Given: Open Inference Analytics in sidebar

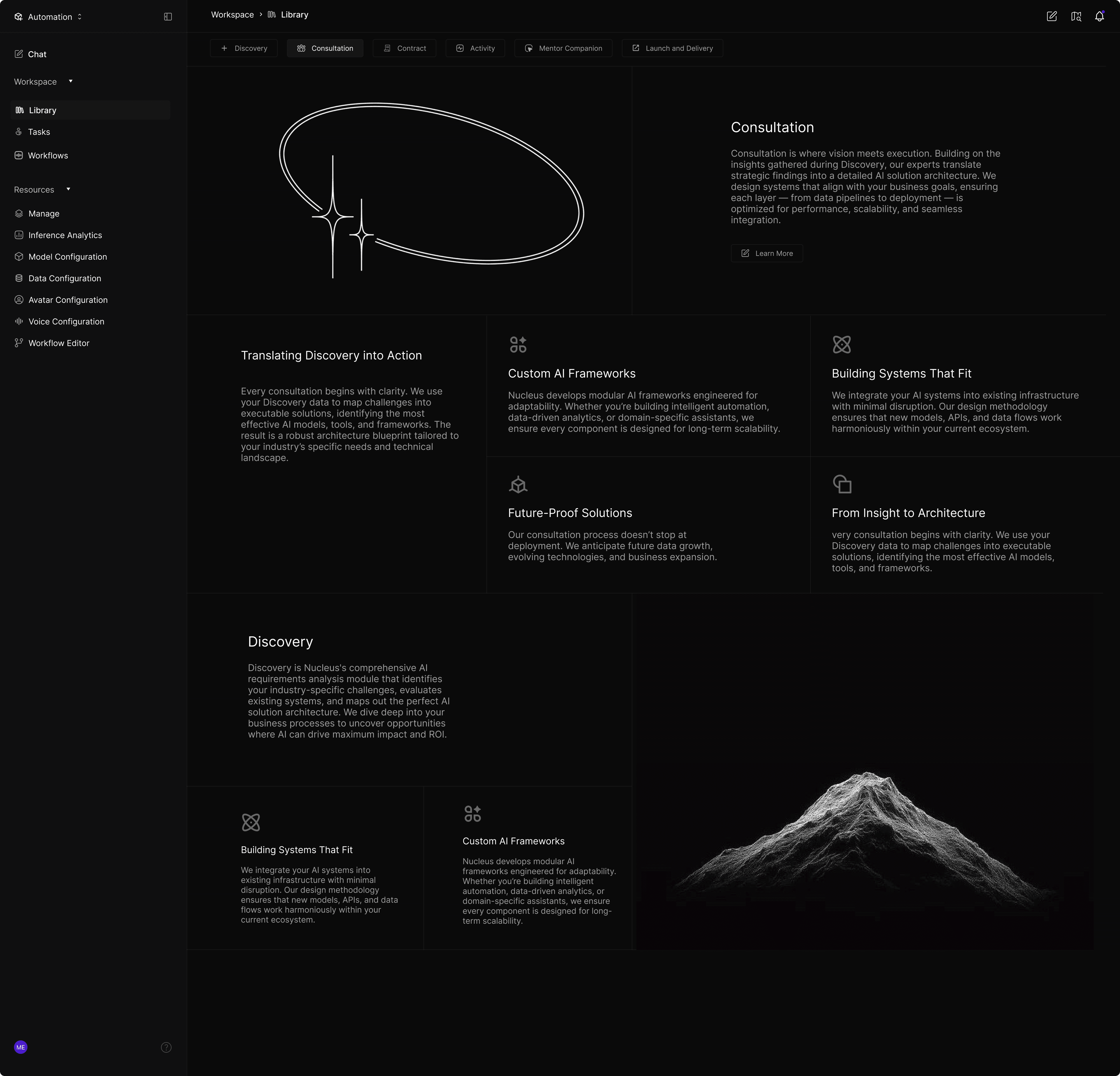Looking at the screenshot, I should [64, 235].
